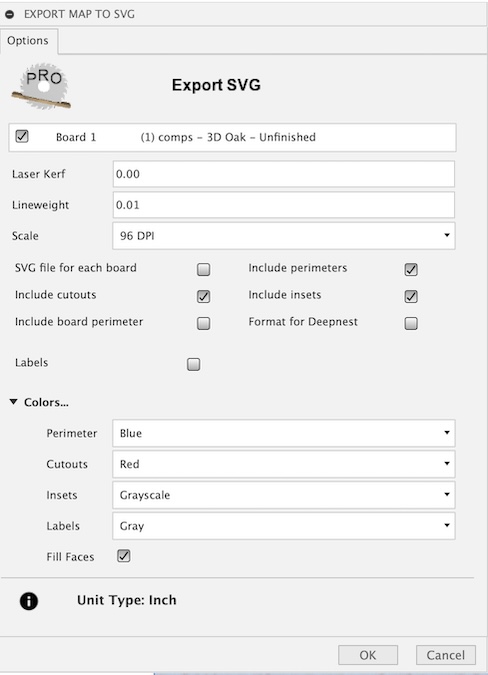Turn on the Labels checkbox

[x=194, y=364]
